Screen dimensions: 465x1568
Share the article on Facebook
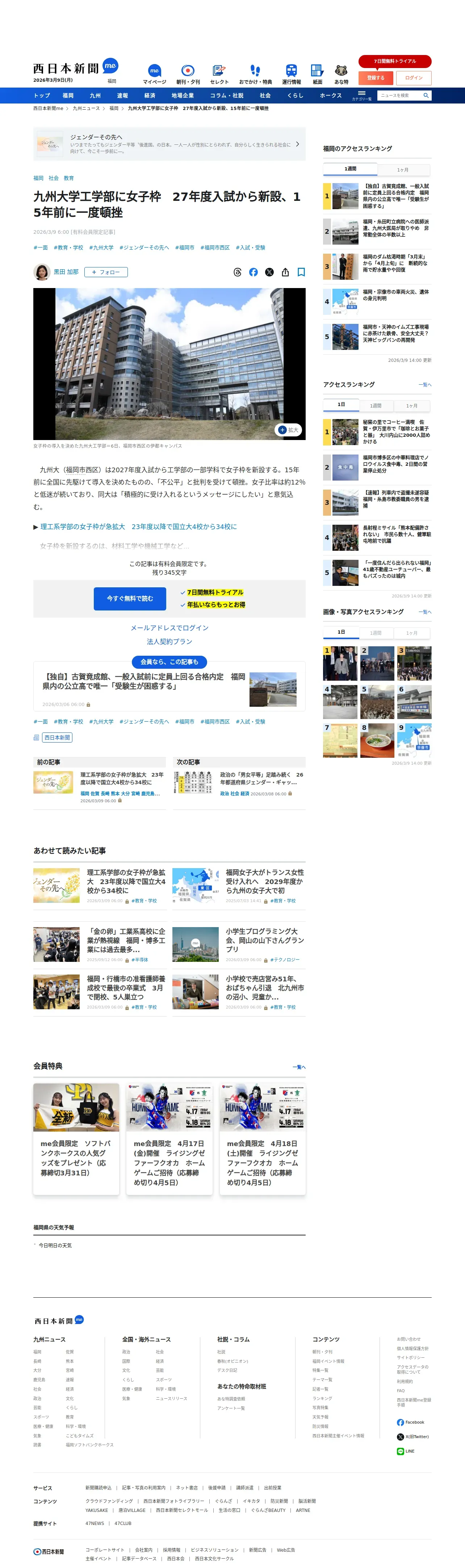coord(254,272)
